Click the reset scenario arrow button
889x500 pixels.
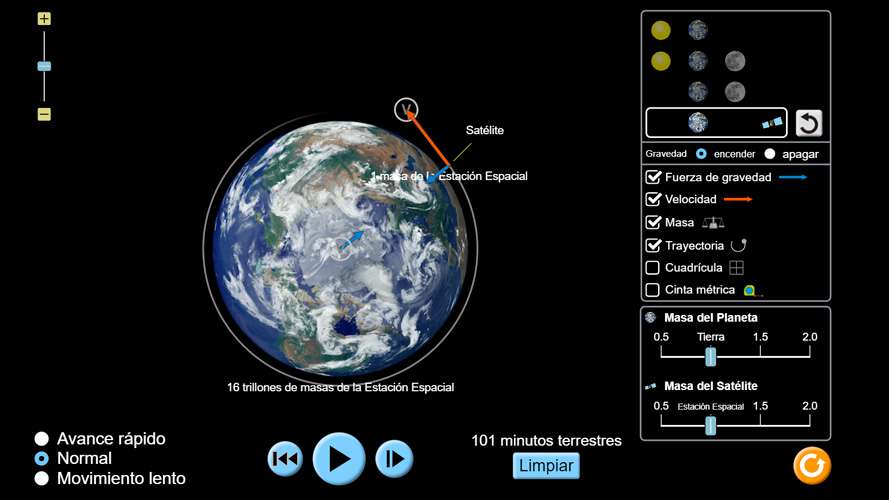click(x=809, y=123)
